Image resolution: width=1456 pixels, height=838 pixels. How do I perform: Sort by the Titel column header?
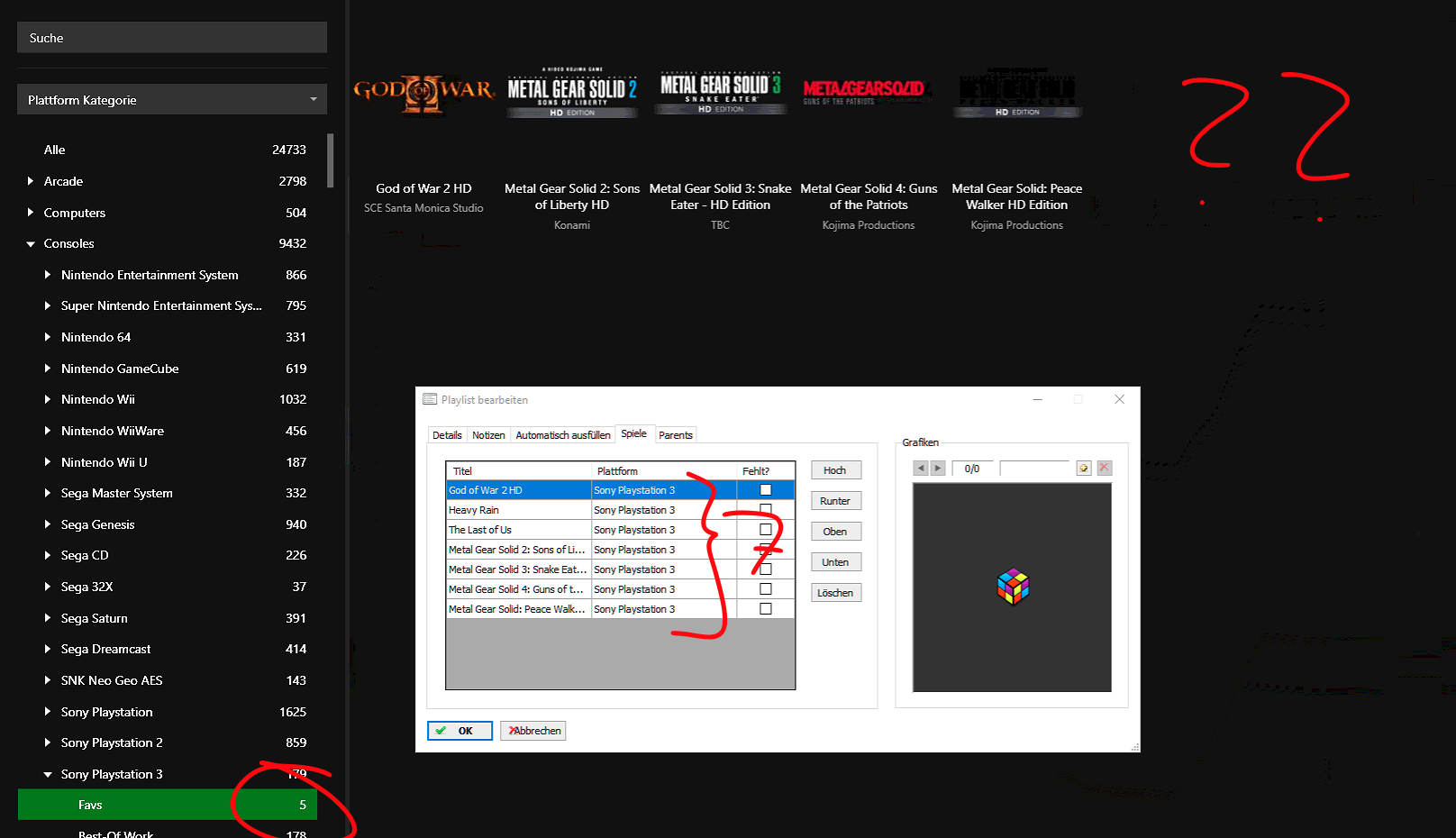coord(518,471)
